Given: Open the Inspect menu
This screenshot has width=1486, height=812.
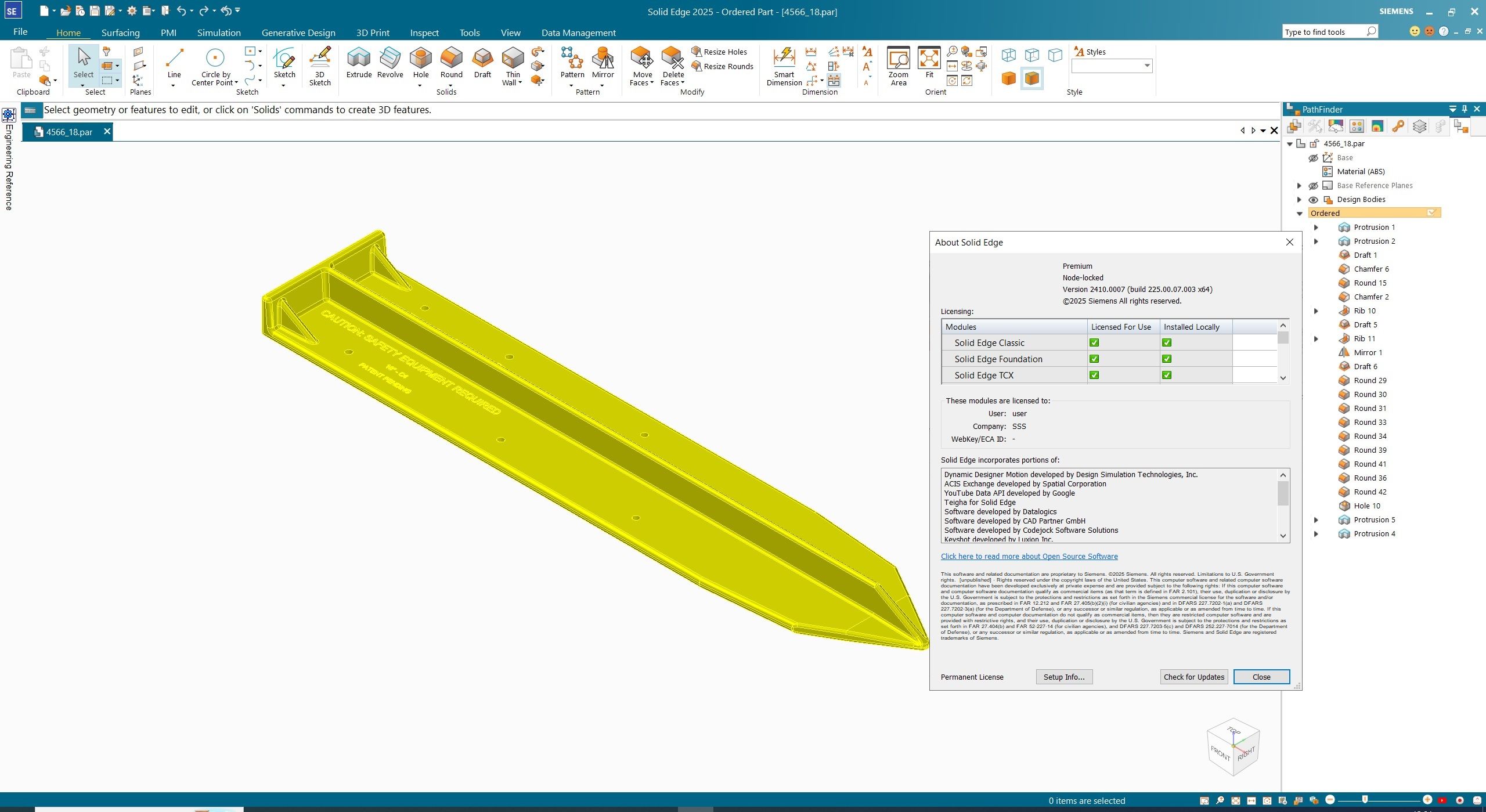Looking at the screenshot, I should click(424, 33).
